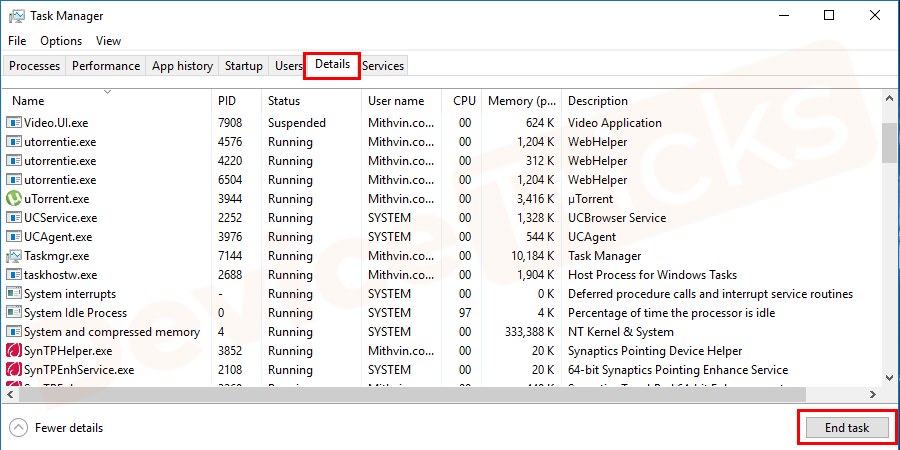The image size is (900, 450).
Task: Click the Task Manager title bar icon
Action: (x=17, y=15)
